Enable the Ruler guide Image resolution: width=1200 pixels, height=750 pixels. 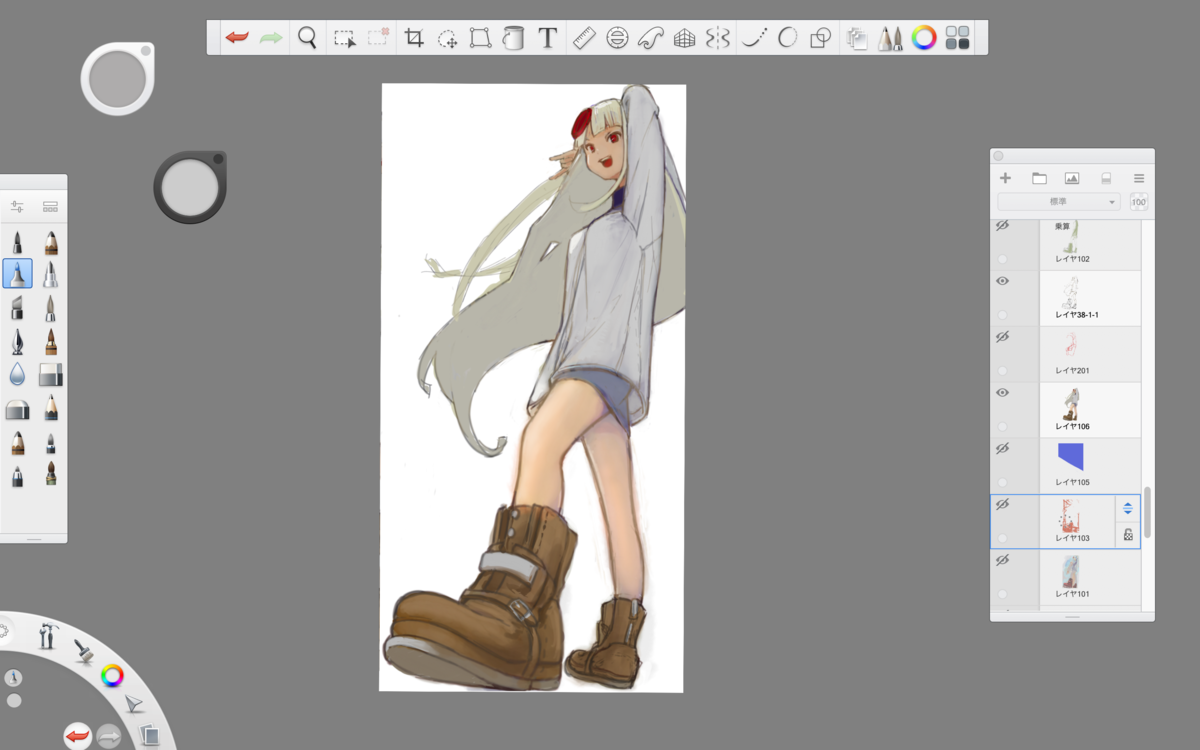point(583,38)
